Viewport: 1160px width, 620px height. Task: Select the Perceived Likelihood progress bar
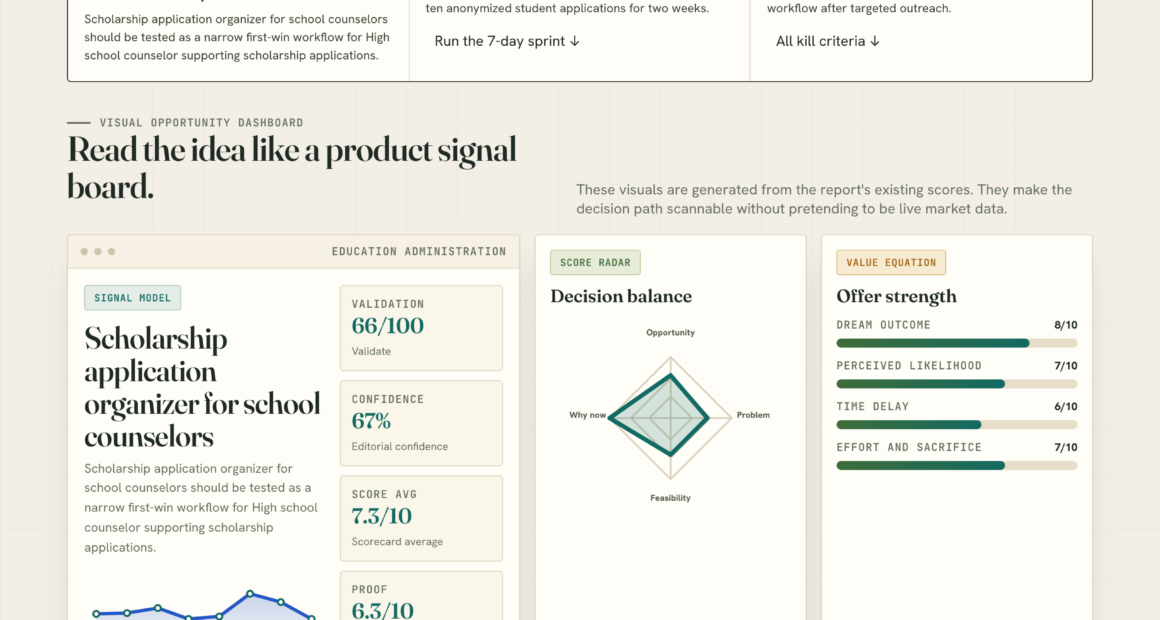click(x=957, y=384)
